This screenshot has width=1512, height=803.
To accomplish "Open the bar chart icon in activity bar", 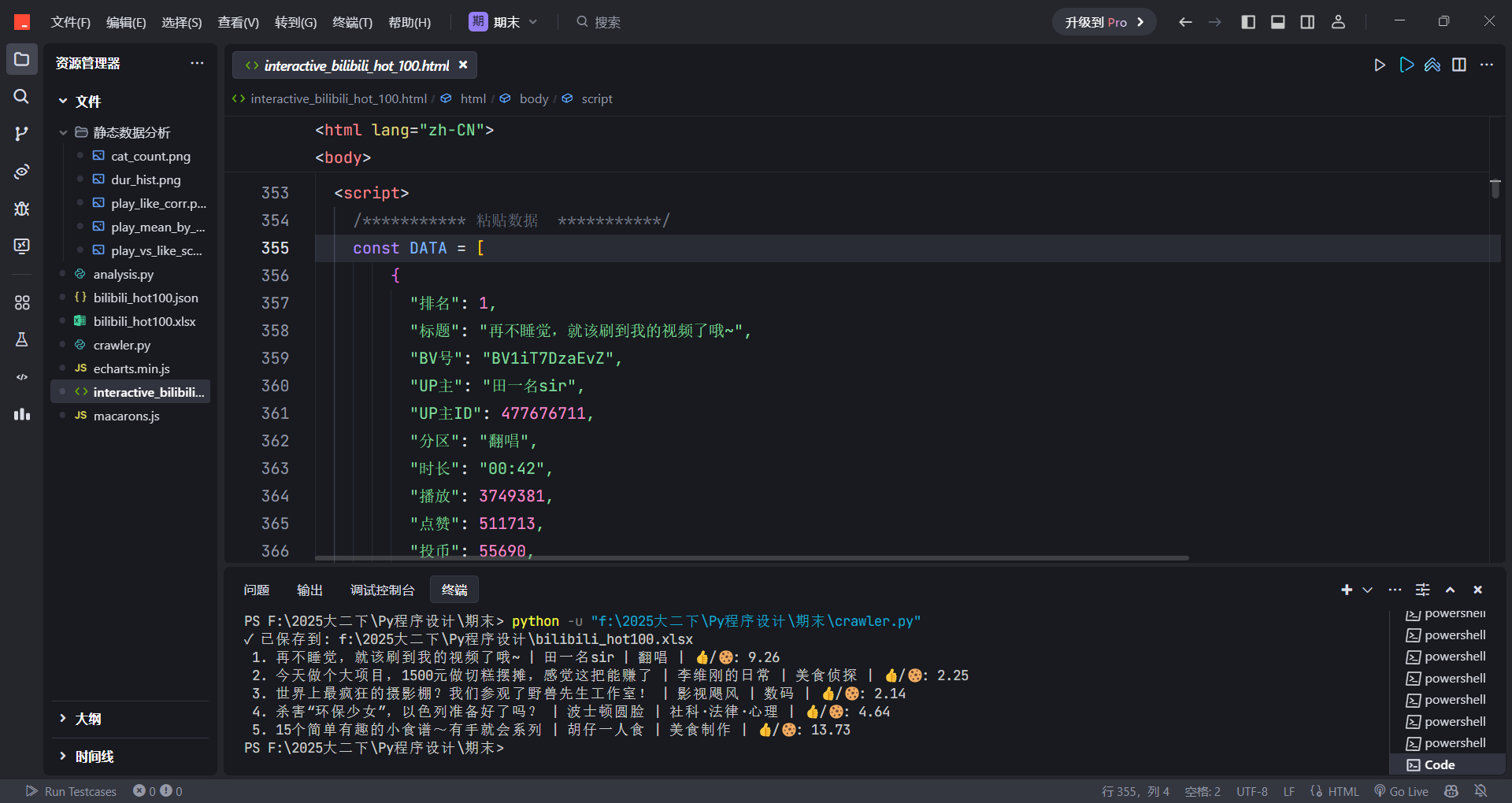I will click(22, 414).
